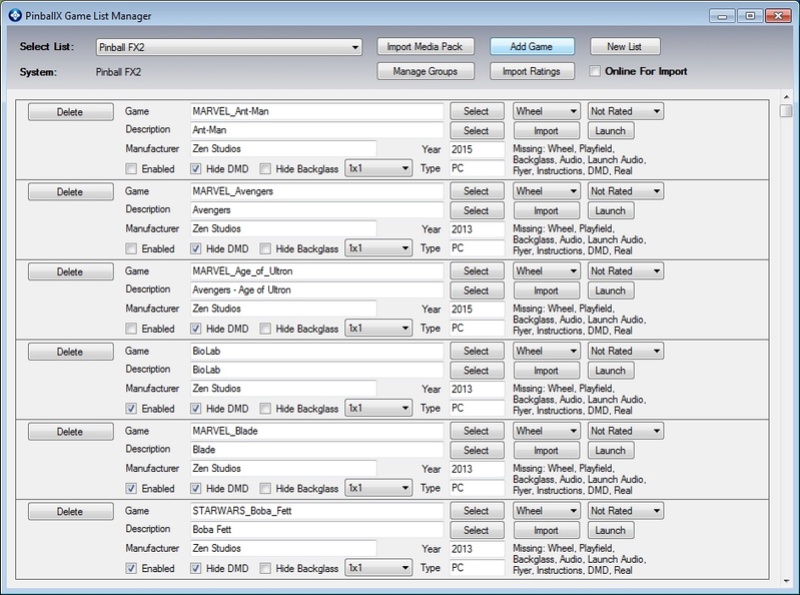Click the "System:" label
This screenshot has width=800, height=595.
[x=38, y=72]
